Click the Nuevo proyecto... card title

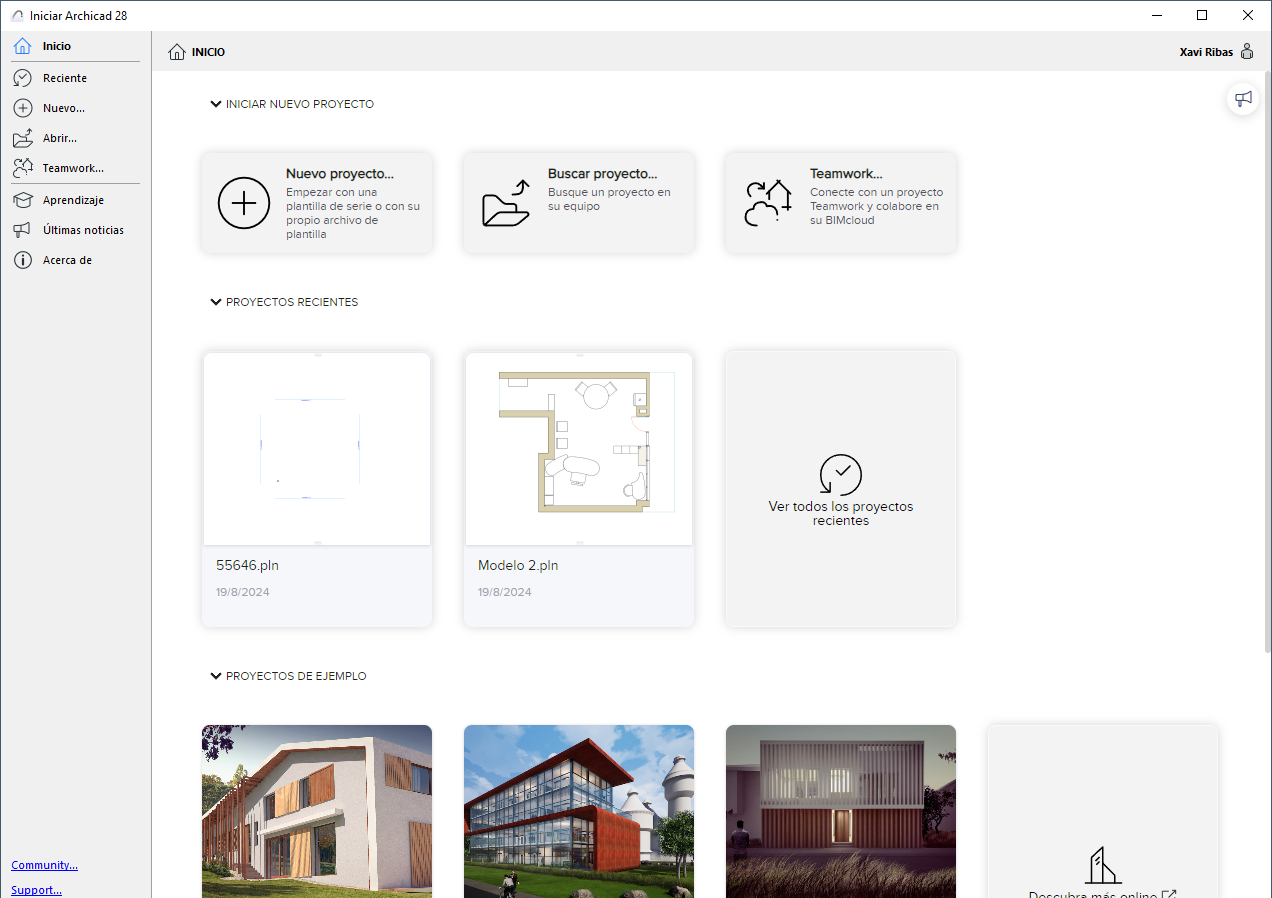[x=339, y=174]
